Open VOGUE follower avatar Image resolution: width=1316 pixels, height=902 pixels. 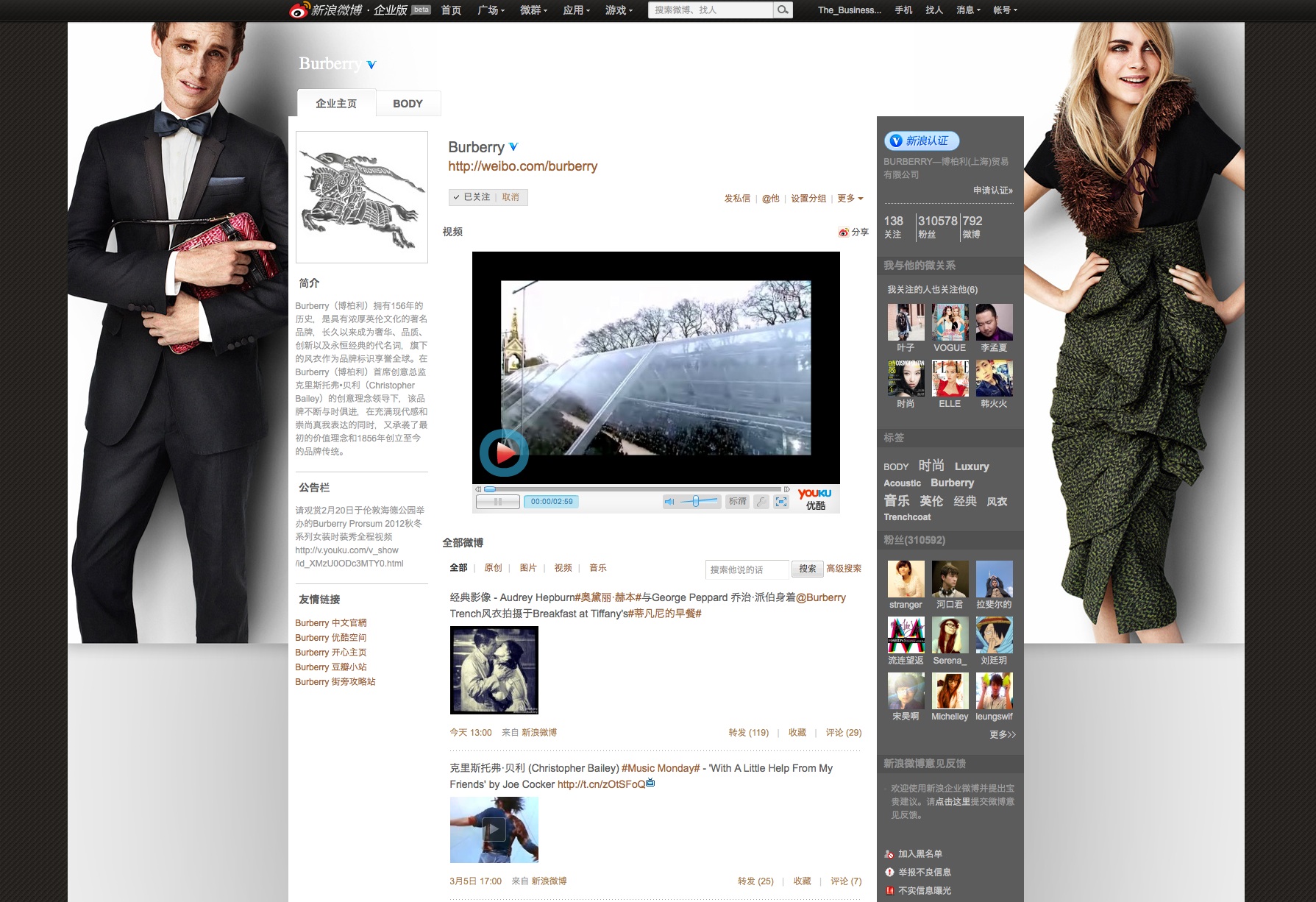950,322
